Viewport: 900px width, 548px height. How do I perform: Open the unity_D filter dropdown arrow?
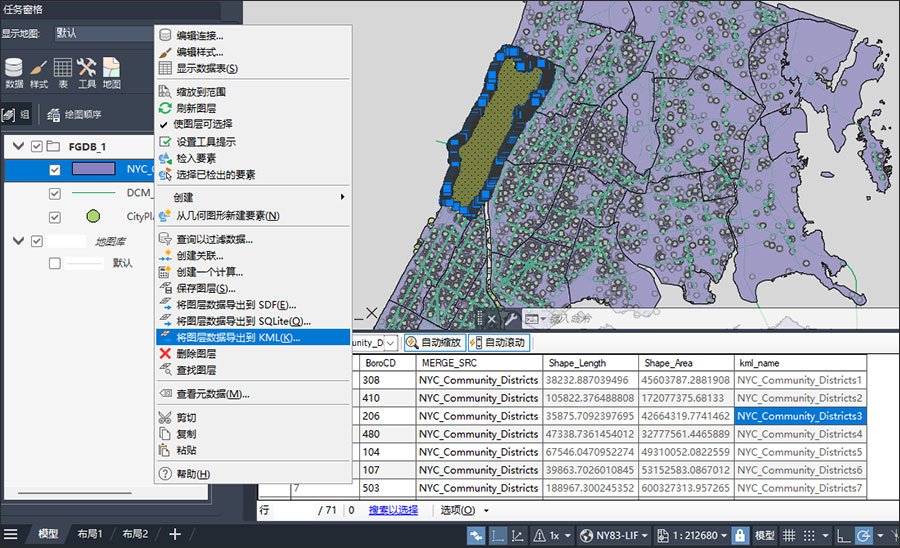click(x=390, y=343)
